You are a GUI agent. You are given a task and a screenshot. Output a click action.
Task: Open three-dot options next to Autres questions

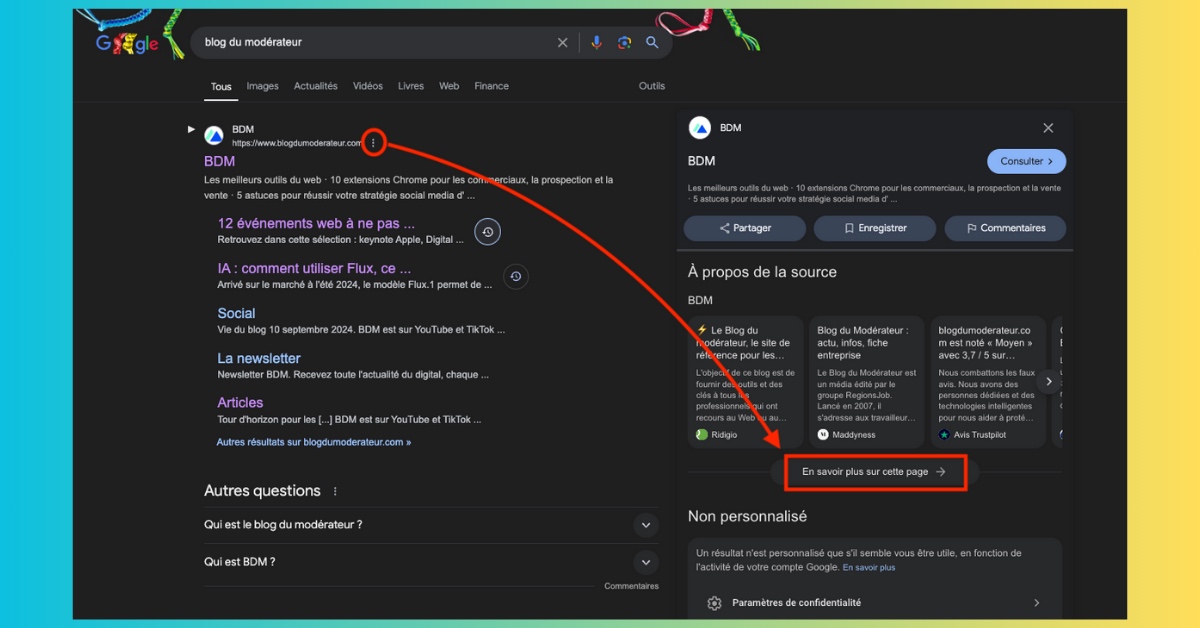(335, 492)
